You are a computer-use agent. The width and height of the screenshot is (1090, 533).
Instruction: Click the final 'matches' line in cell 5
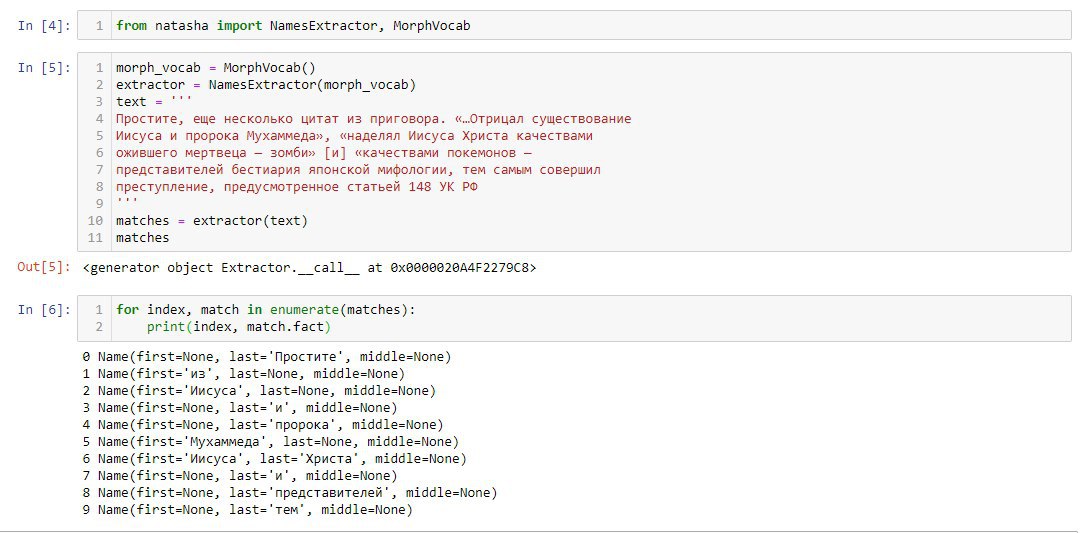click(x=143, y=238)
